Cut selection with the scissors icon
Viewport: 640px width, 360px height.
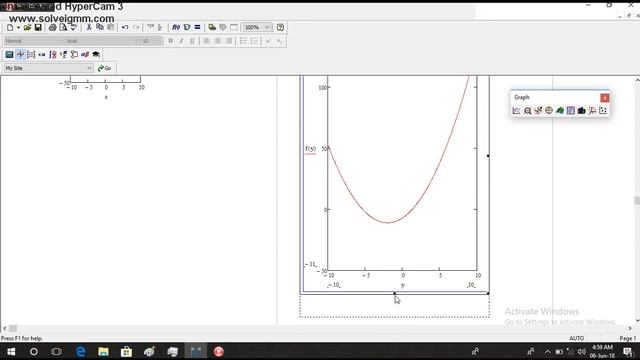click(89, 27)
